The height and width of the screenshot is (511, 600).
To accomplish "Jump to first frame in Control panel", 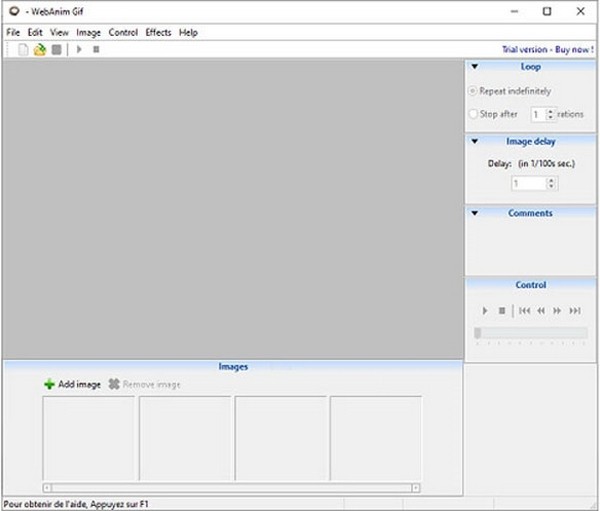I will (524, 311).
